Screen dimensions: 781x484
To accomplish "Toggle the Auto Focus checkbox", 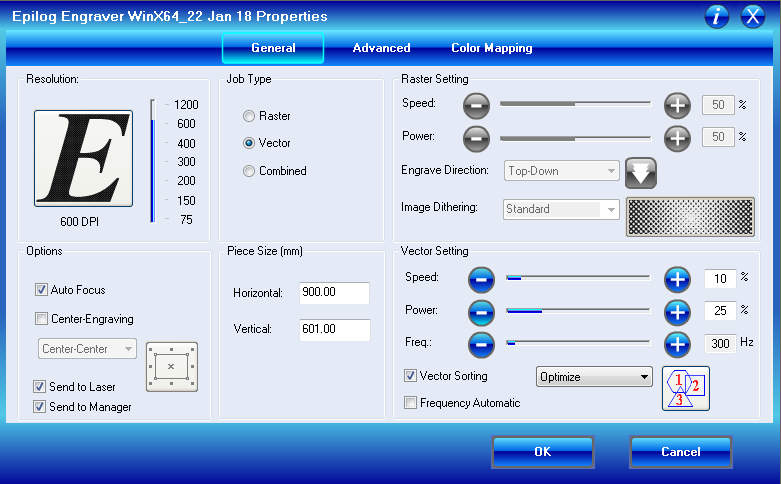I will coord(41,290).
